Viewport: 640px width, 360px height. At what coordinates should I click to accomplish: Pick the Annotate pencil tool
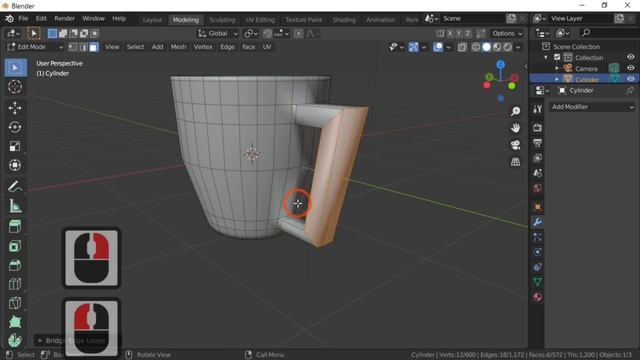click(x=15, y=187)
